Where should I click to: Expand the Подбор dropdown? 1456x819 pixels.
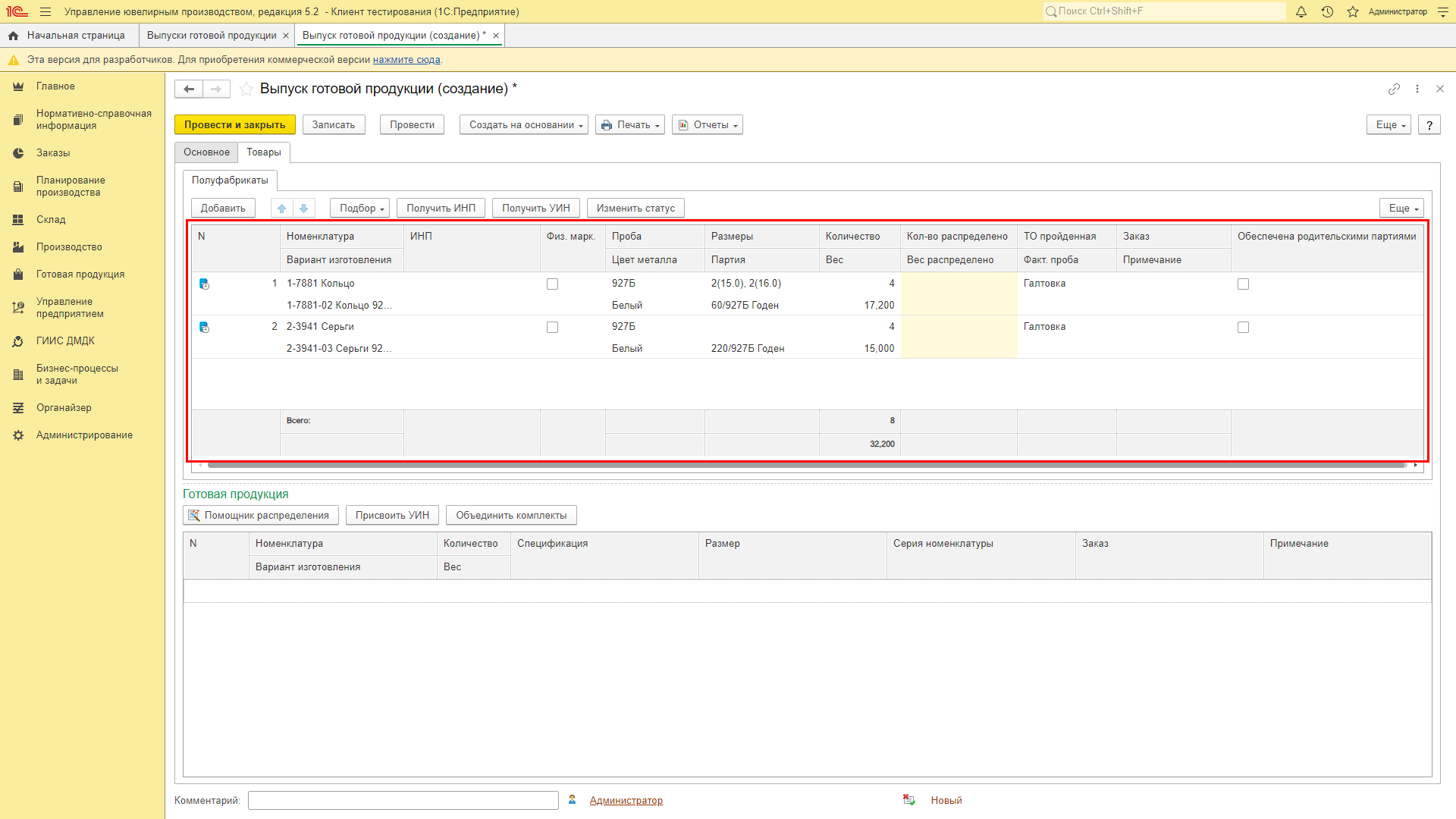pyautogui.click(x=359, y=208)
